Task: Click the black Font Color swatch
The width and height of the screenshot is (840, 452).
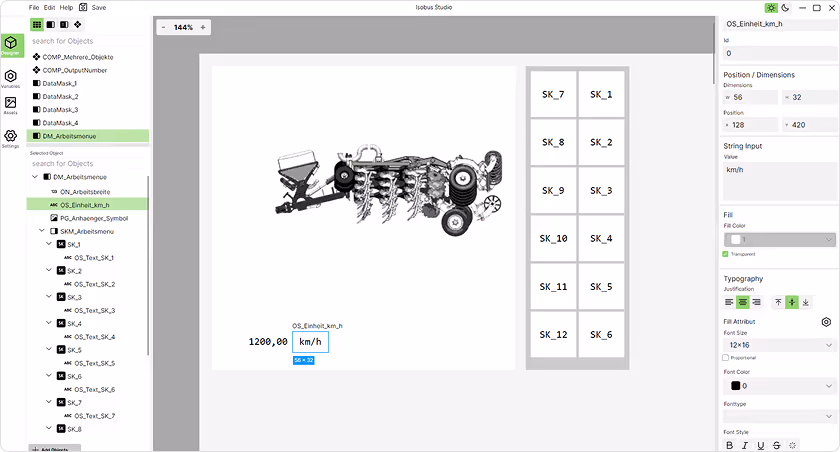Action: click(x=736, y=386)
